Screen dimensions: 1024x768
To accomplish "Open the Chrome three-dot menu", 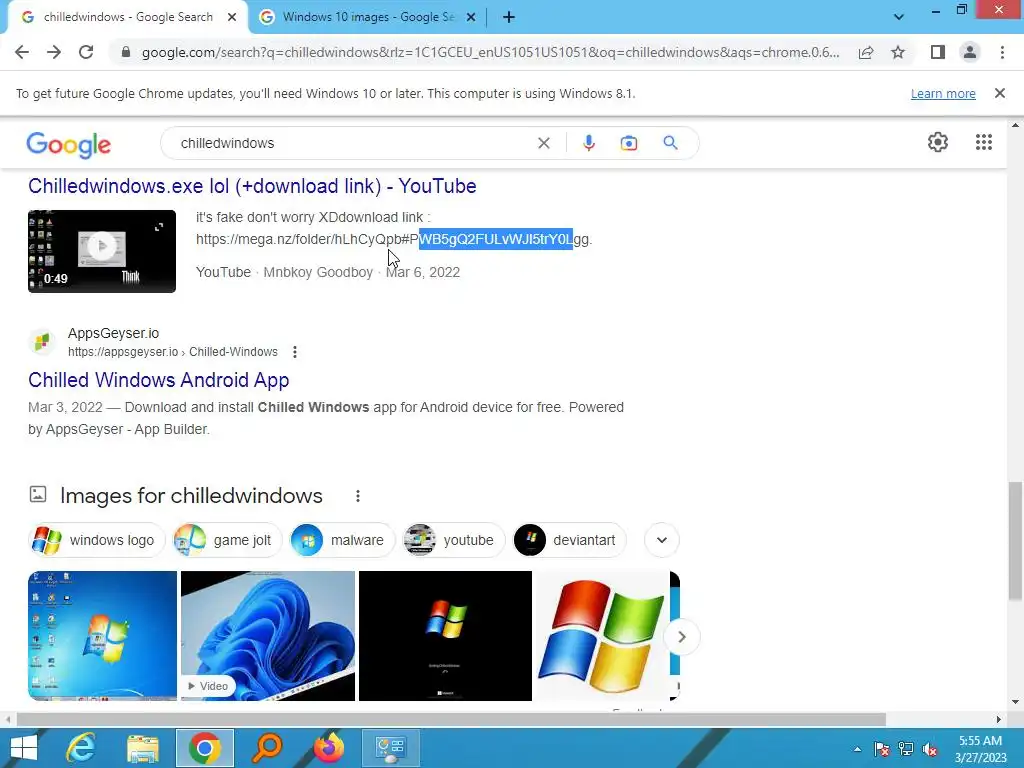I will [1002, 52].
